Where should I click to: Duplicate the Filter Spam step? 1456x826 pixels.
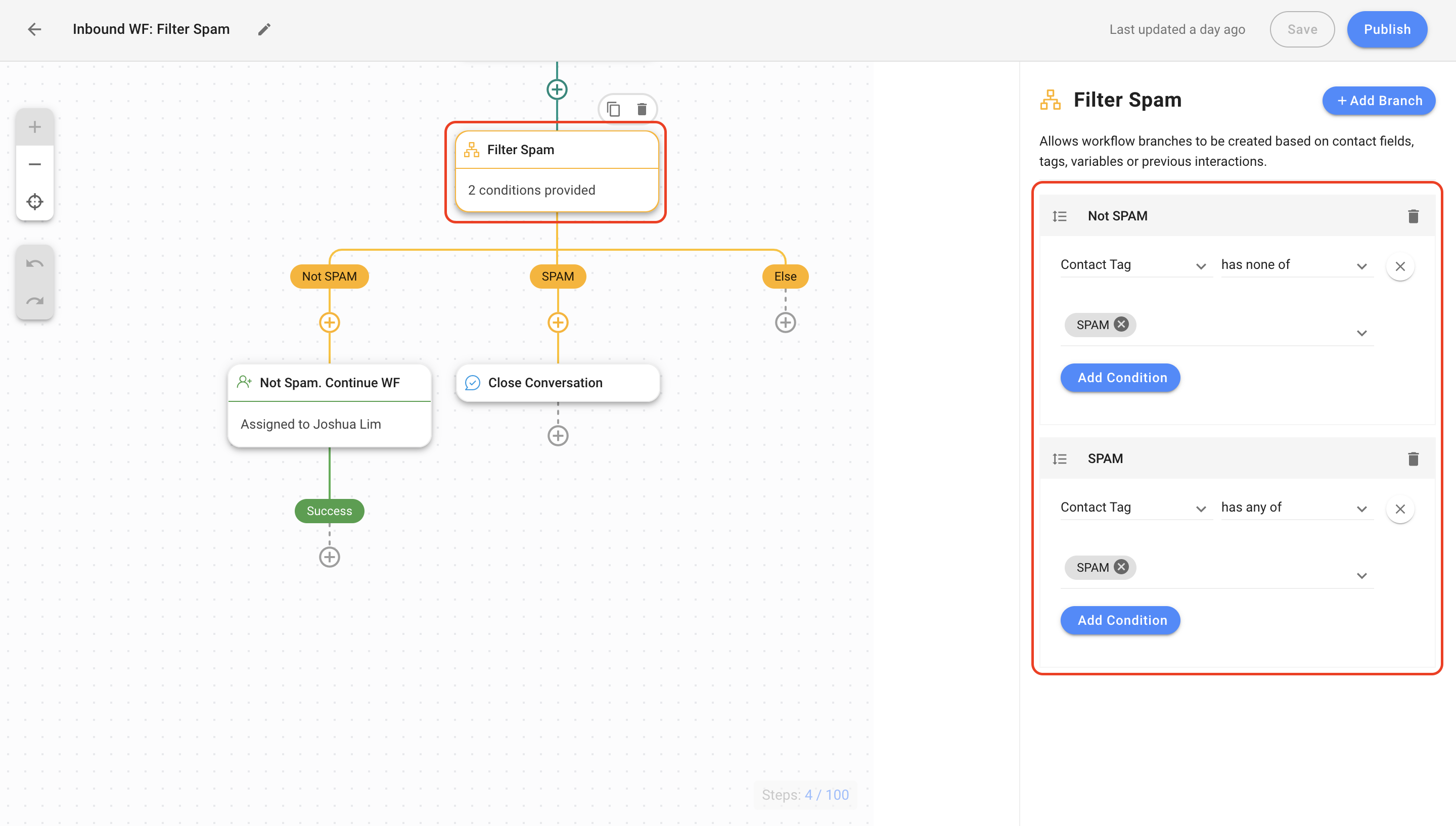(x=613, y=109)
